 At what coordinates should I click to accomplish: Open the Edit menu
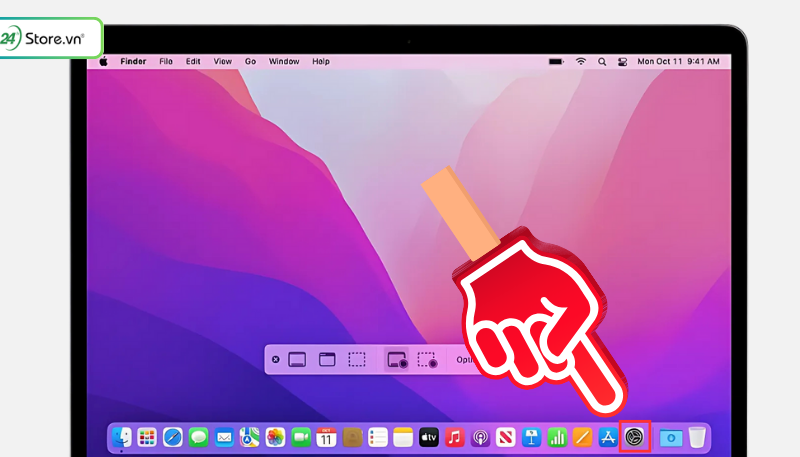tap(193, 61)
